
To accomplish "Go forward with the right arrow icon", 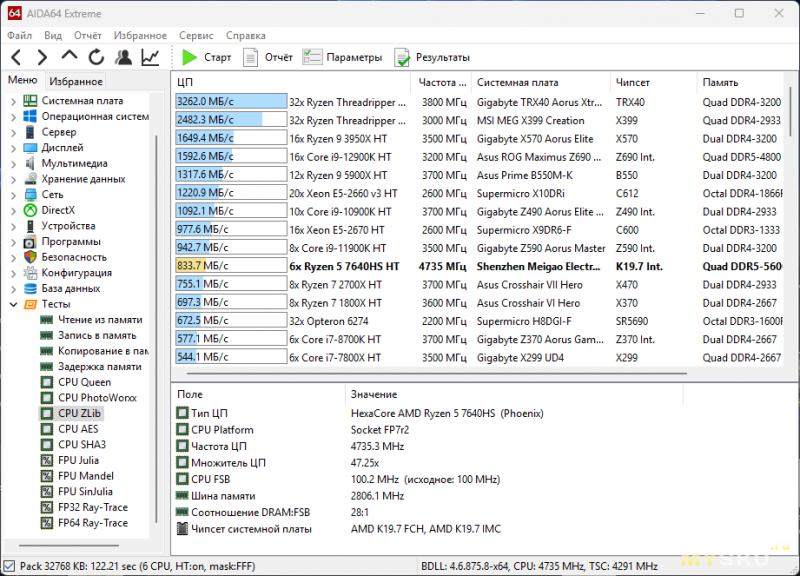I will 42,57.
